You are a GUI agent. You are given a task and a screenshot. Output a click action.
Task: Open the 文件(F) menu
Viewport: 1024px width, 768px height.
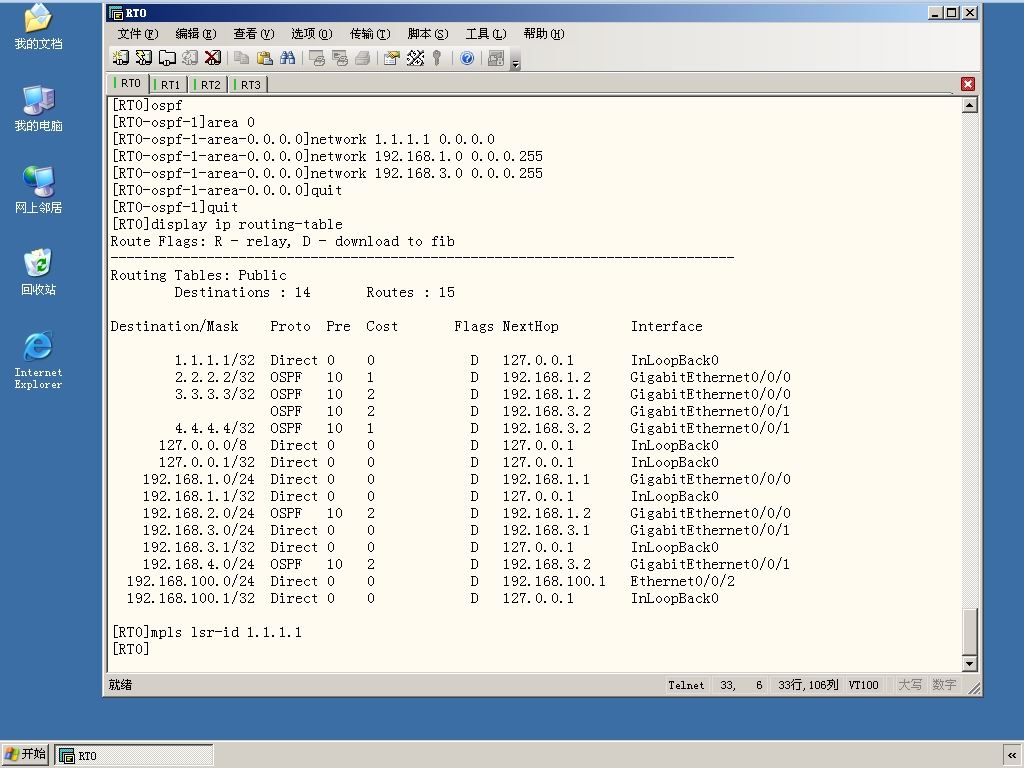tap(138, 34)
